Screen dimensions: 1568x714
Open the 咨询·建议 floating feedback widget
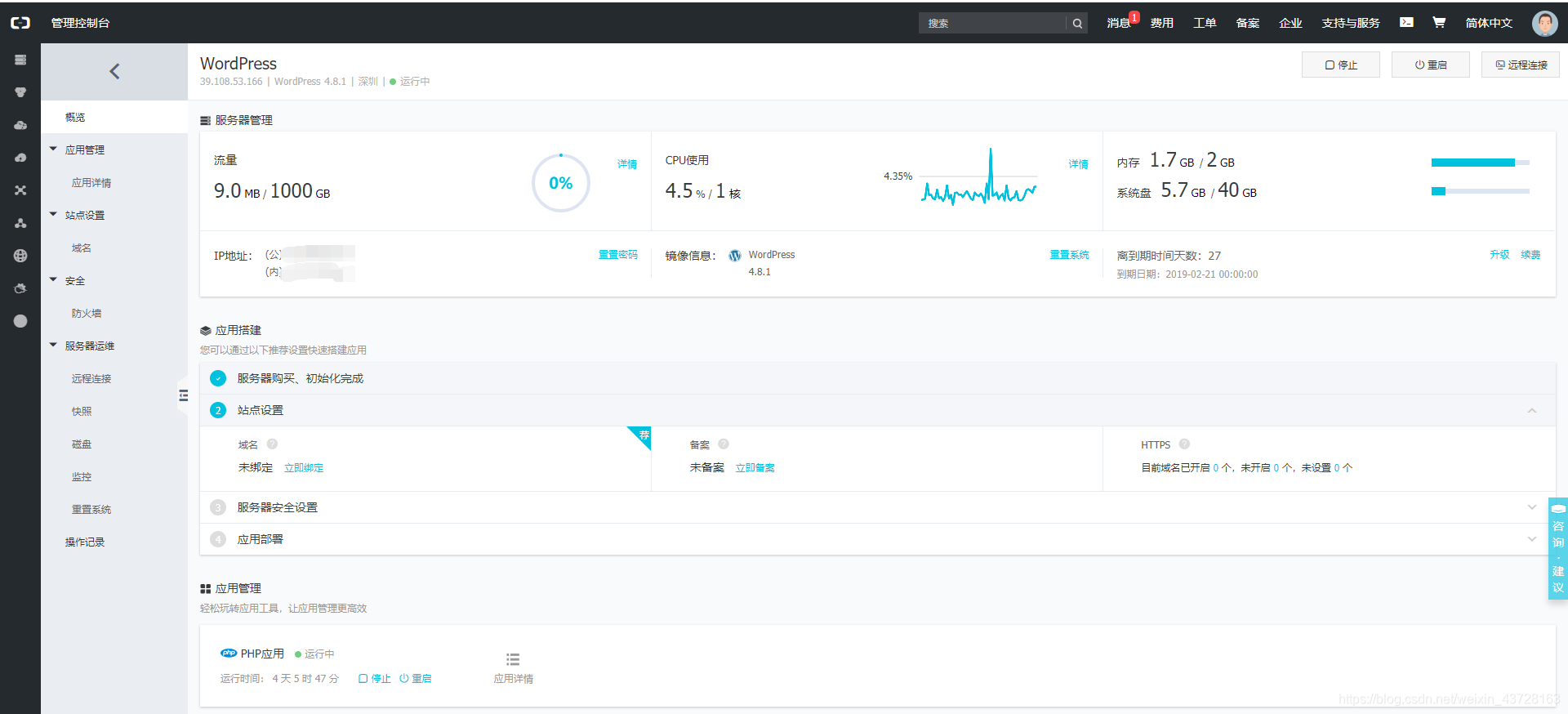pyautogui.click(x=1557, y=549)
